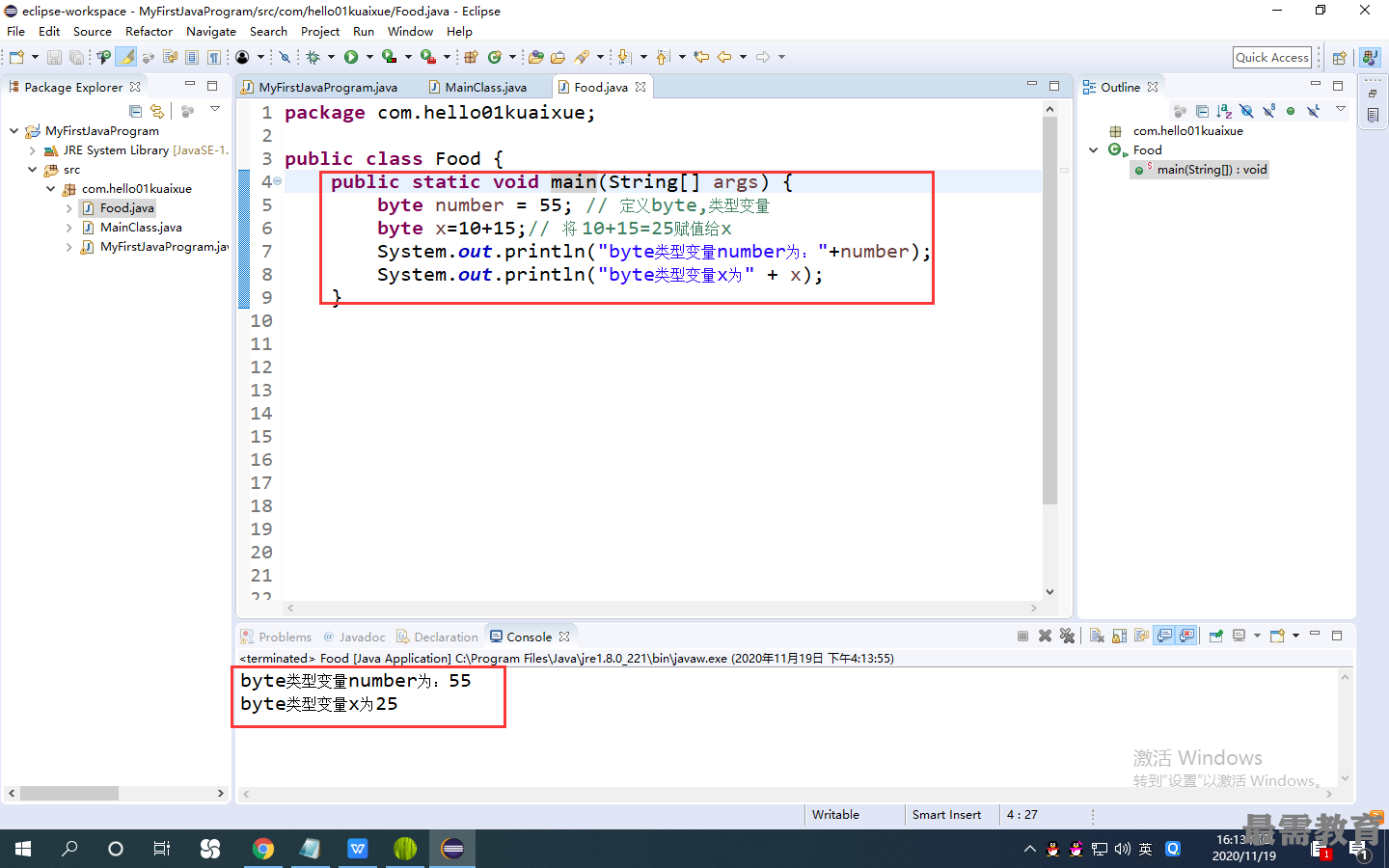Image resolution: width=1389 pixels, height=868 pixels.
Task: Toggle Hide Fields in Outline
Action: tap(1246, 111)
